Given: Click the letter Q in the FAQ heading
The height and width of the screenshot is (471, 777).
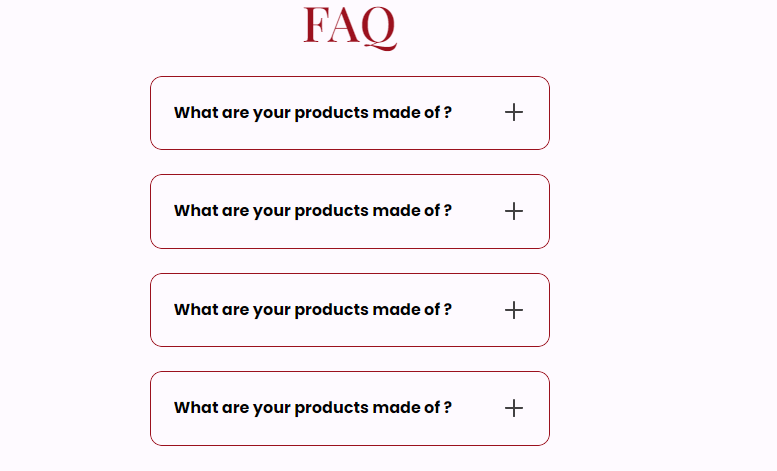Looking at the screenshot, I should (377, 27).
